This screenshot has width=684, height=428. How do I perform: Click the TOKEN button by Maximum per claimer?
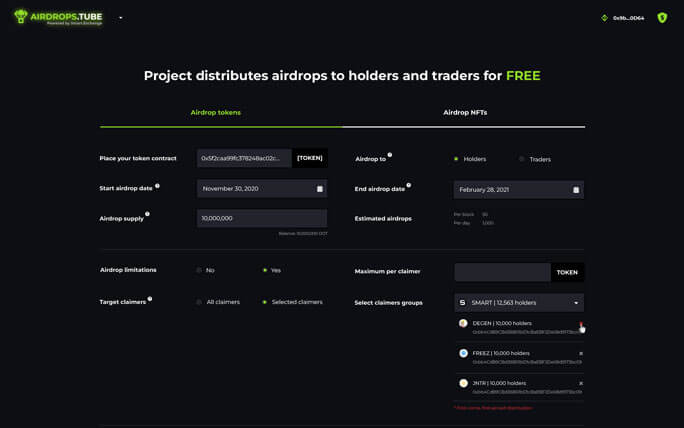point(567,272)
